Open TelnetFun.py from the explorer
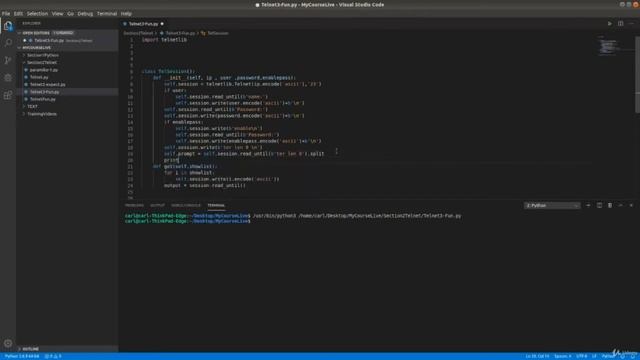Viewport: 640px width, 360px height. pyautogui.click(x=43, y=99)
